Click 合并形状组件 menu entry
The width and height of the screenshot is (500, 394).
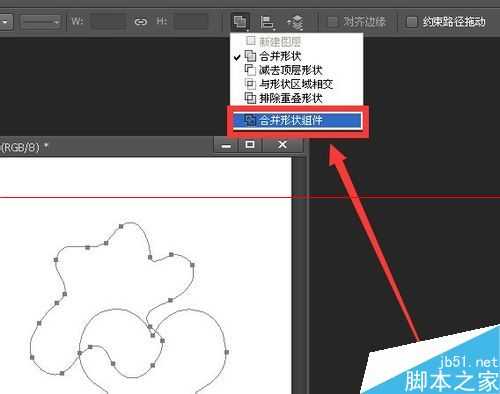click(x=297, y=120)
